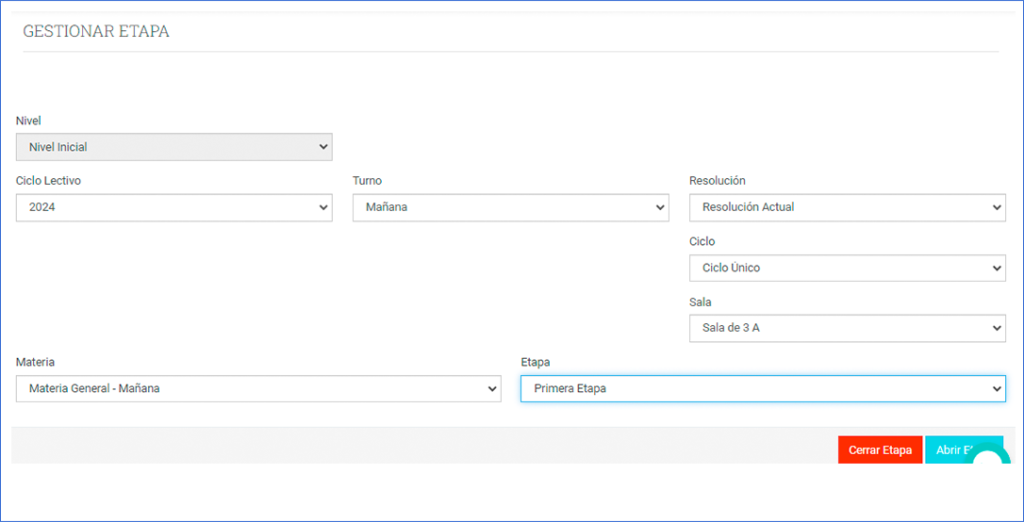Open the Turno dropdown showing Mañana
Image resolution: width=1024 pixels, height=522 pixels.
point(510,208)
